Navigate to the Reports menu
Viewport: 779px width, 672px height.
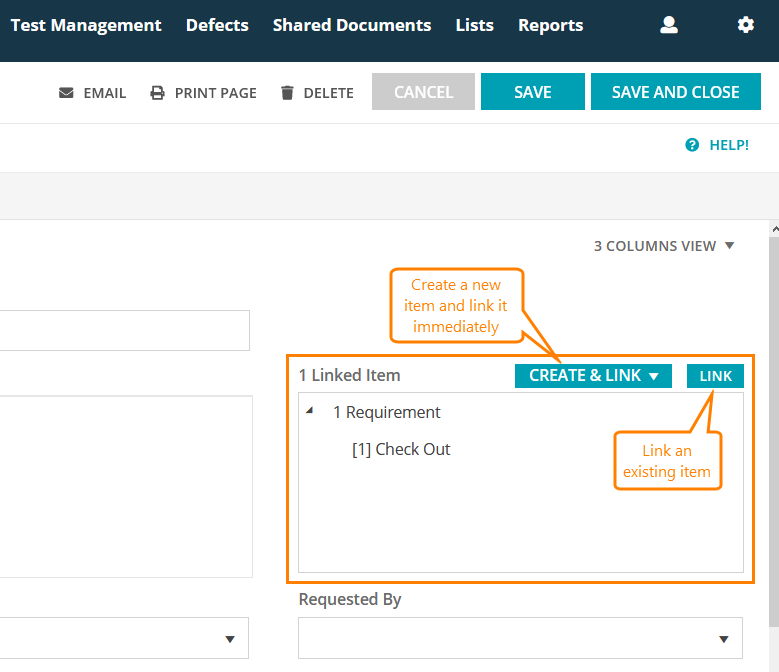[550, 25]
